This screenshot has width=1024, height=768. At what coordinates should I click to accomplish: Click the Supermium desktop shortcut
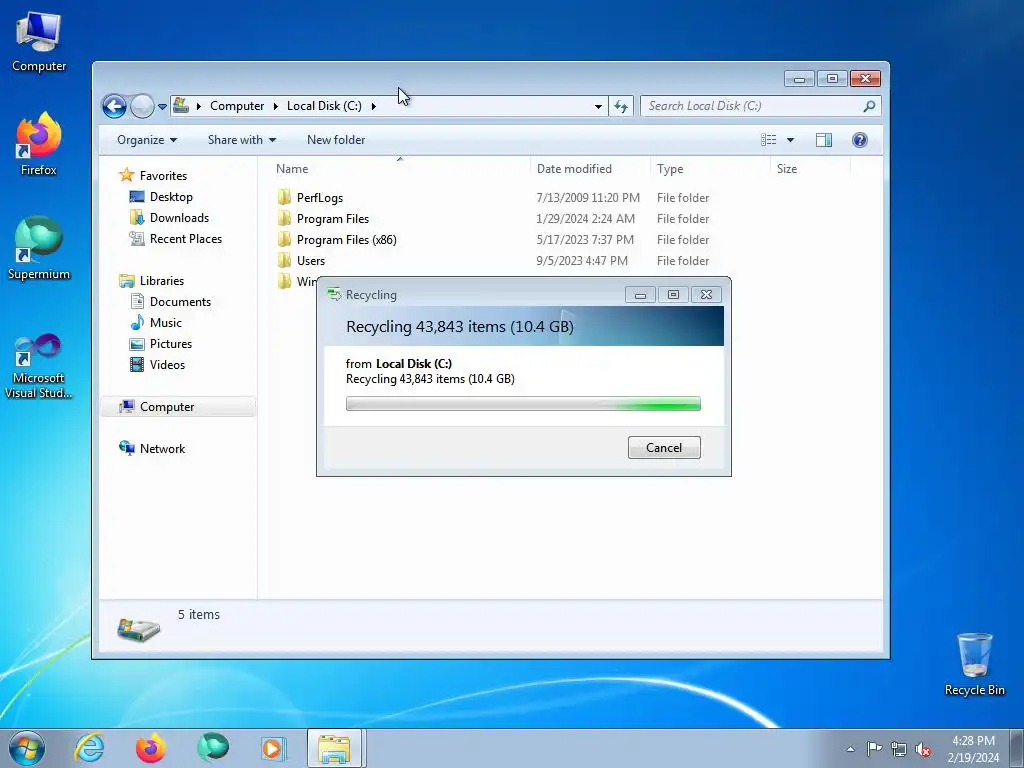point(39,248)
